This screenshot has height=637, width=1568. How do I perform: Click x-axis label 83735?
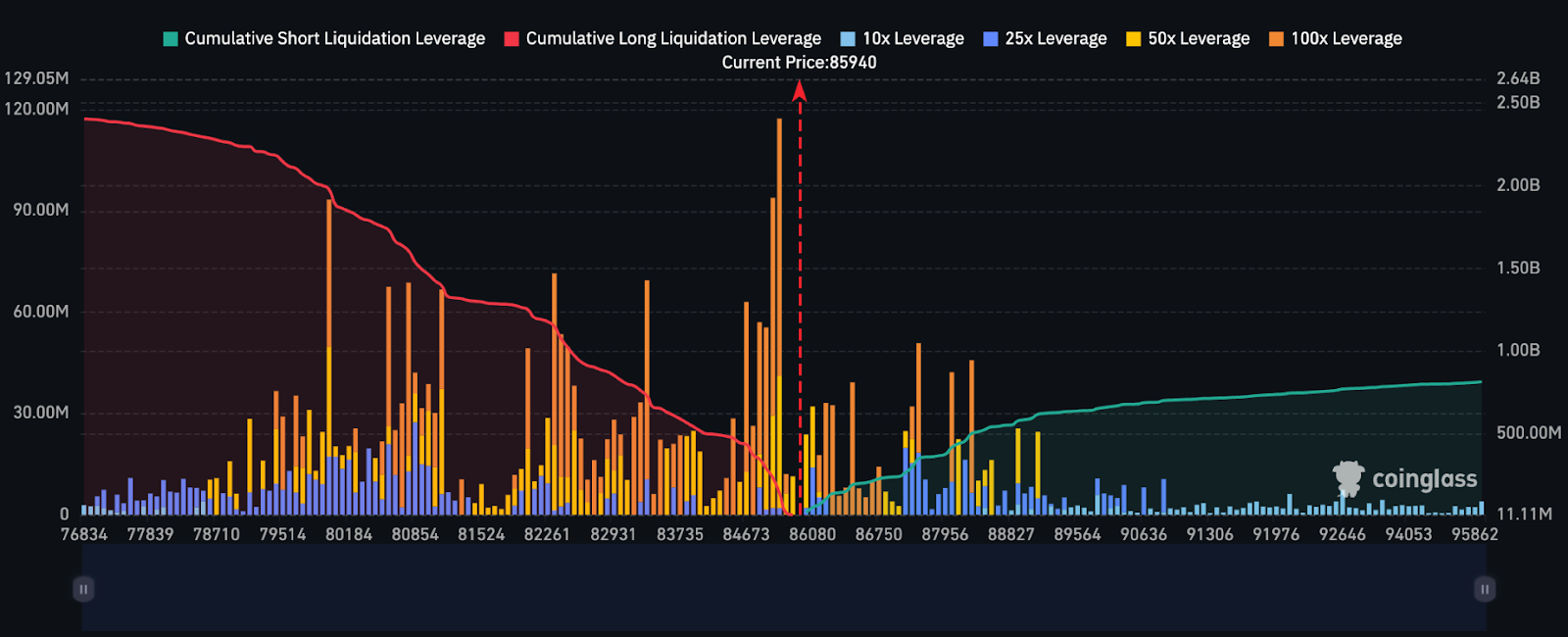(680, 534)
